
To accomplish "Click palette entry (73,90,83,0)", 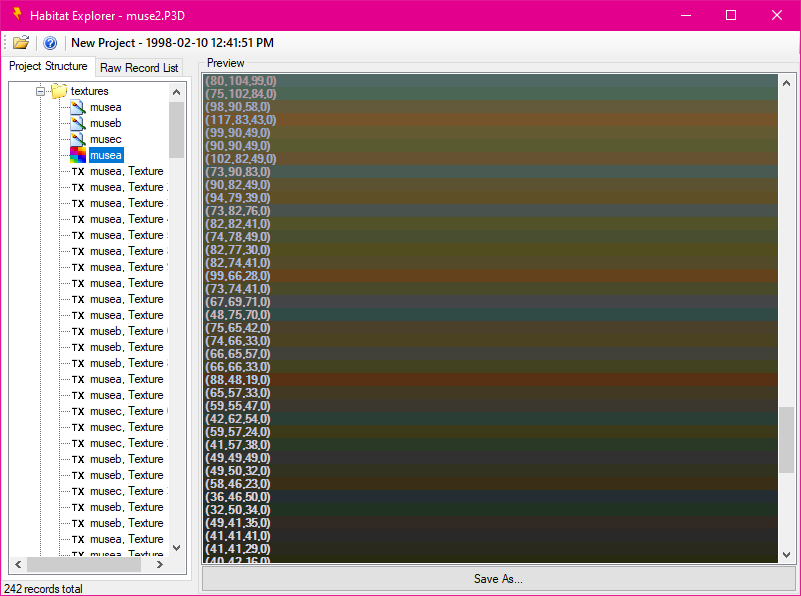I will pyautogui.click(x=490, y=172).
